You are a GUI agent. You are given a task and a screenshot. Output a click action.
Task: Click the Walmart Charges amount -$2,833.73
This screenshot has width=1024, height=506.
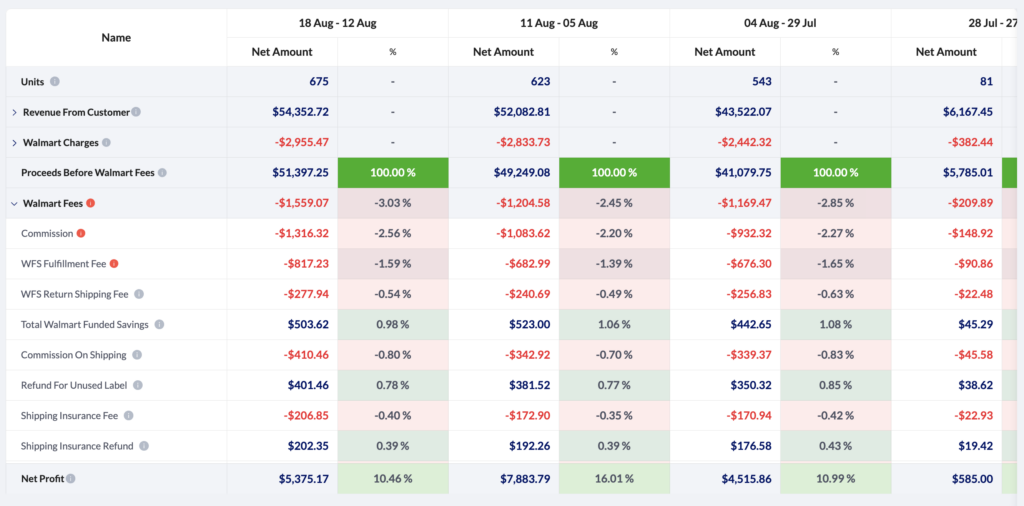[523, 142]
